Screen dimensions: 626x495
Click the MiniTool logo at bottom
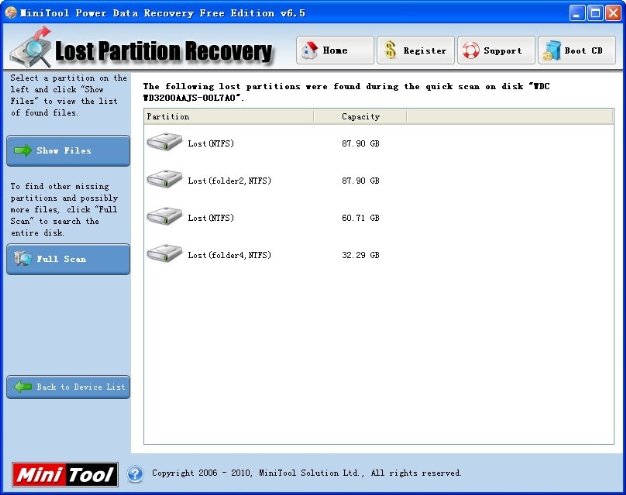click(x=65, y=475)
